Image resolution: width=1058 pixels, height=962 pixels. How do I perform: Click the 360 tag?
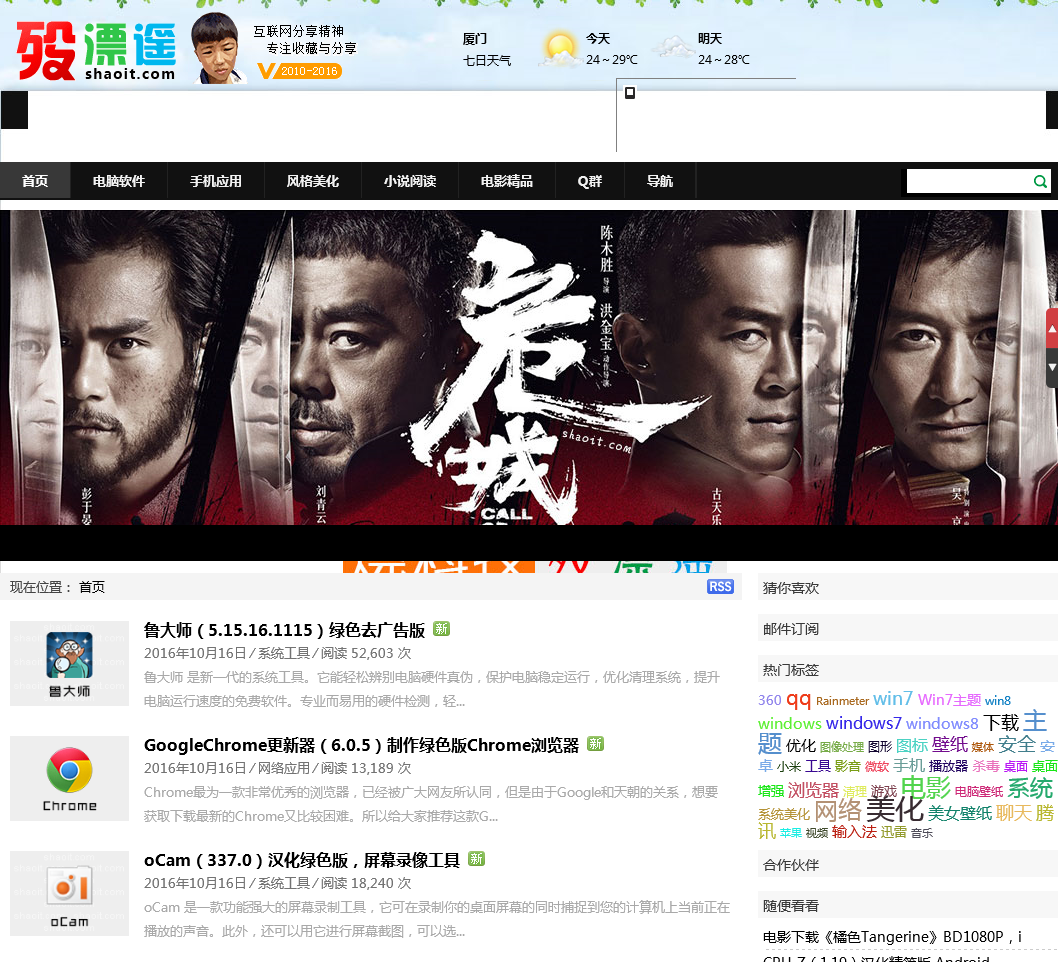[769, 700]
